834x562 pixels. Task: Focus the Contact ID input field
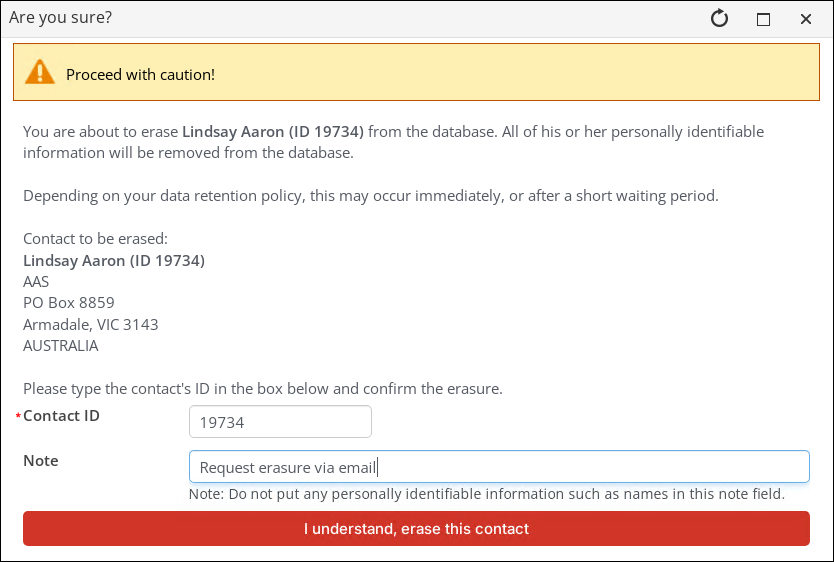click(x=280, y=422)
